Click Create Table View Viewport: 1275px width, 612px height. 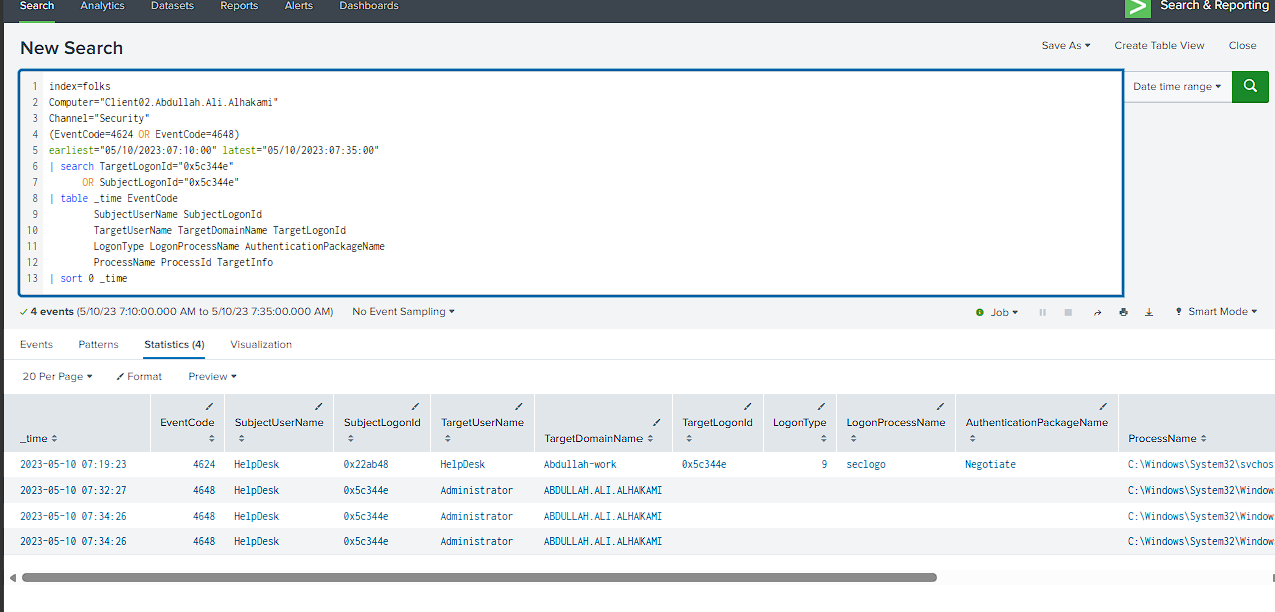coord(1159,46)
